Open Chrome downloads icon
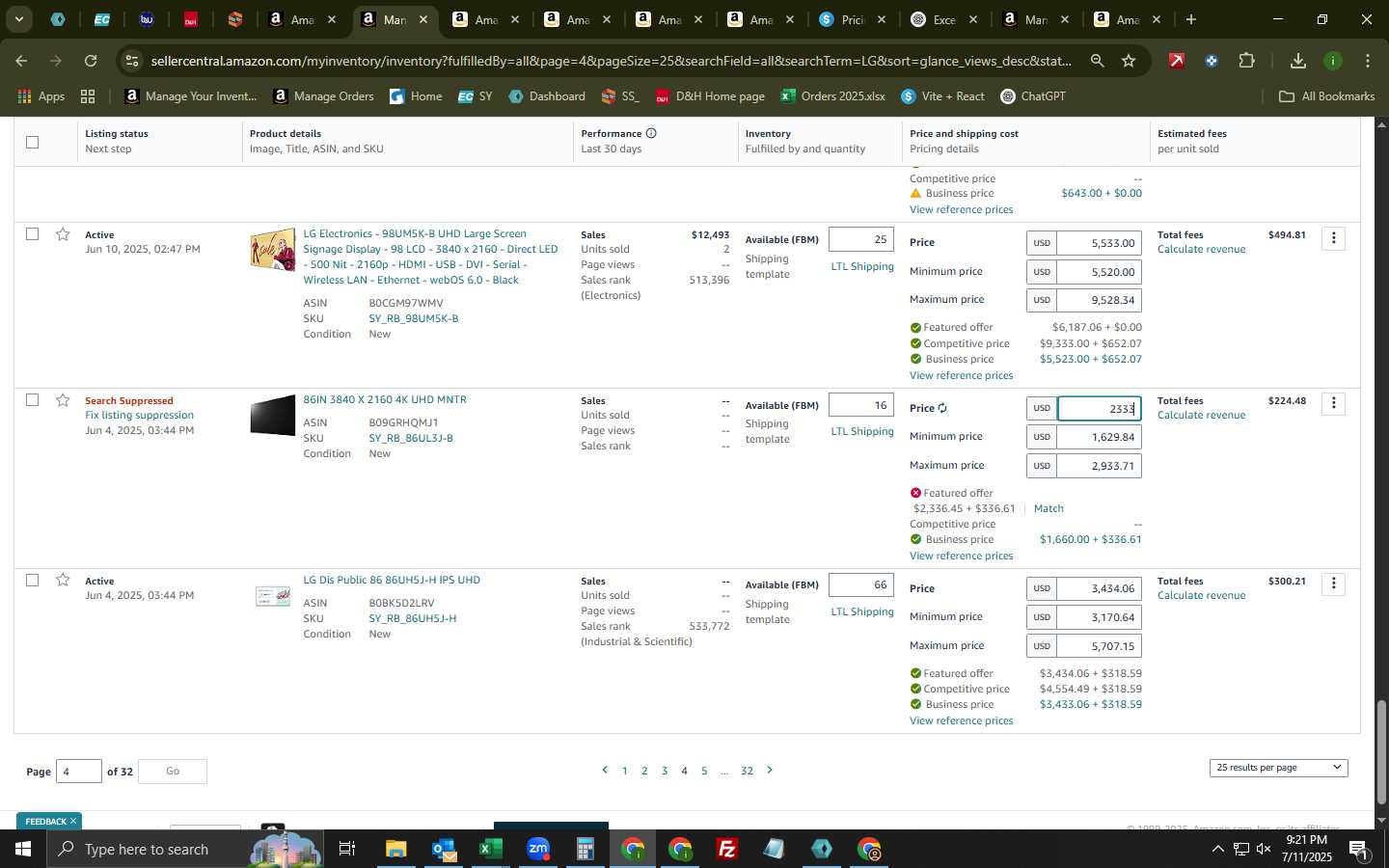This screenshot has height=868, width=1389. [x=1298, y=61]
